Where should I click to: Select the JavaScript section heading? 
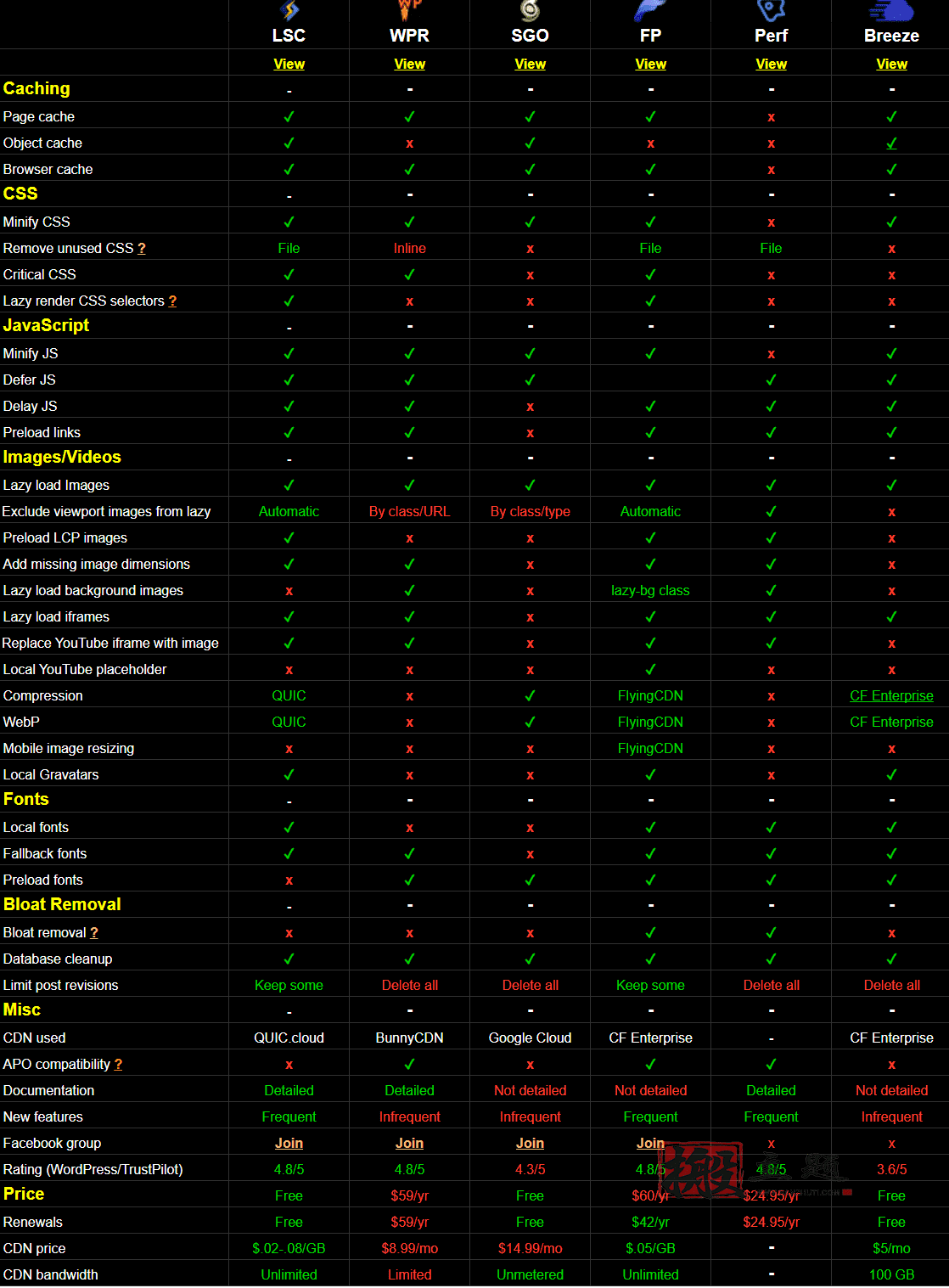coord(46,325)
